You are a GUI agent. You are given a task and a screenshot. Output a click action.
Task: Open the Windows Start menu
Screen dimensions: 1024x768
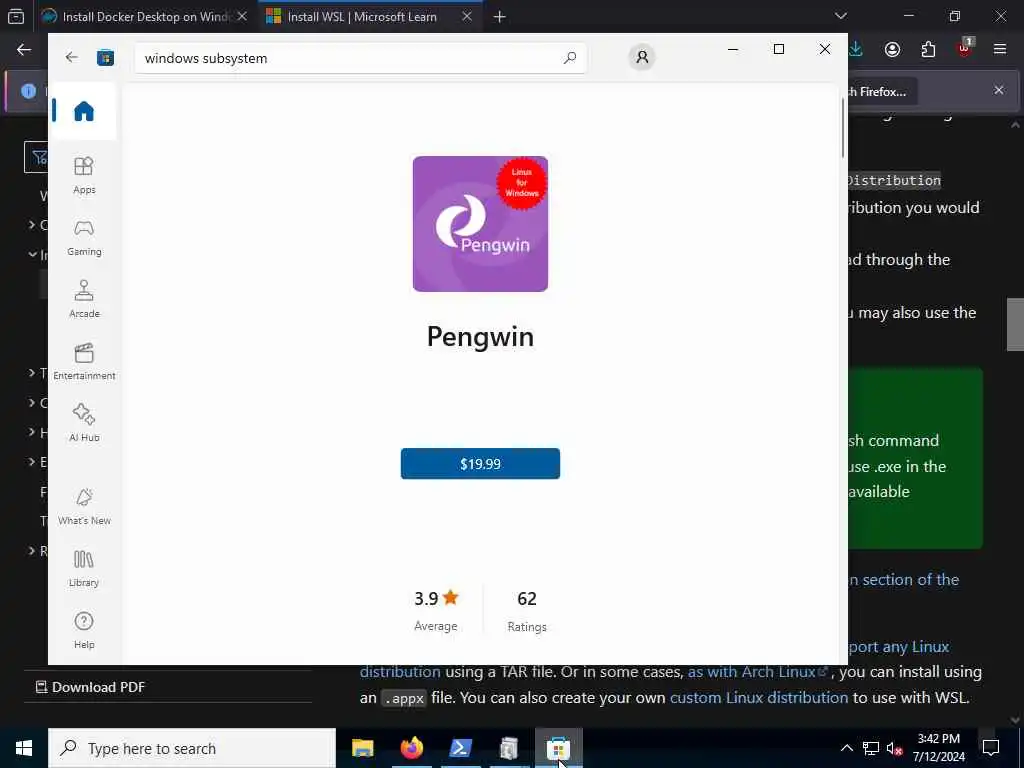point(24,748)
